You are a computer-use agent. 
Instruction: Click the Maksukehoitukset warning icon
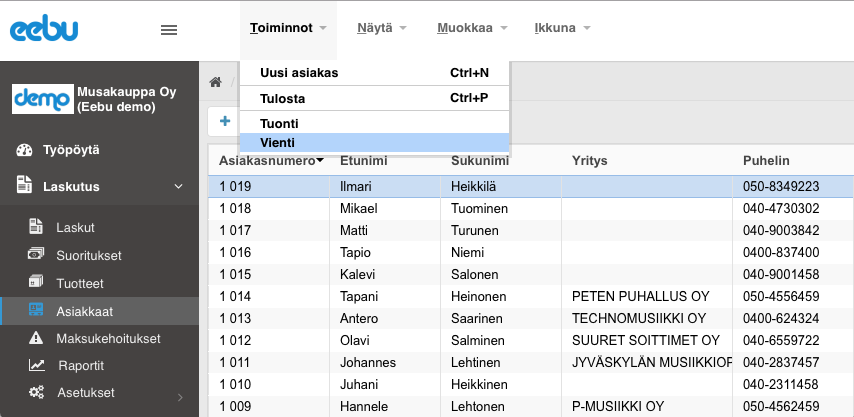click(36, 338)
